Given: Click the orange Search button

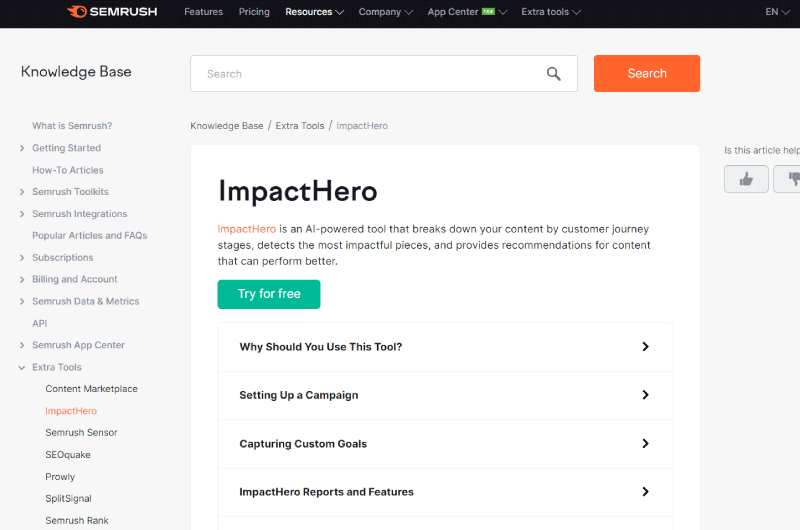Looking at the screenshot, I should coord(646,73).
